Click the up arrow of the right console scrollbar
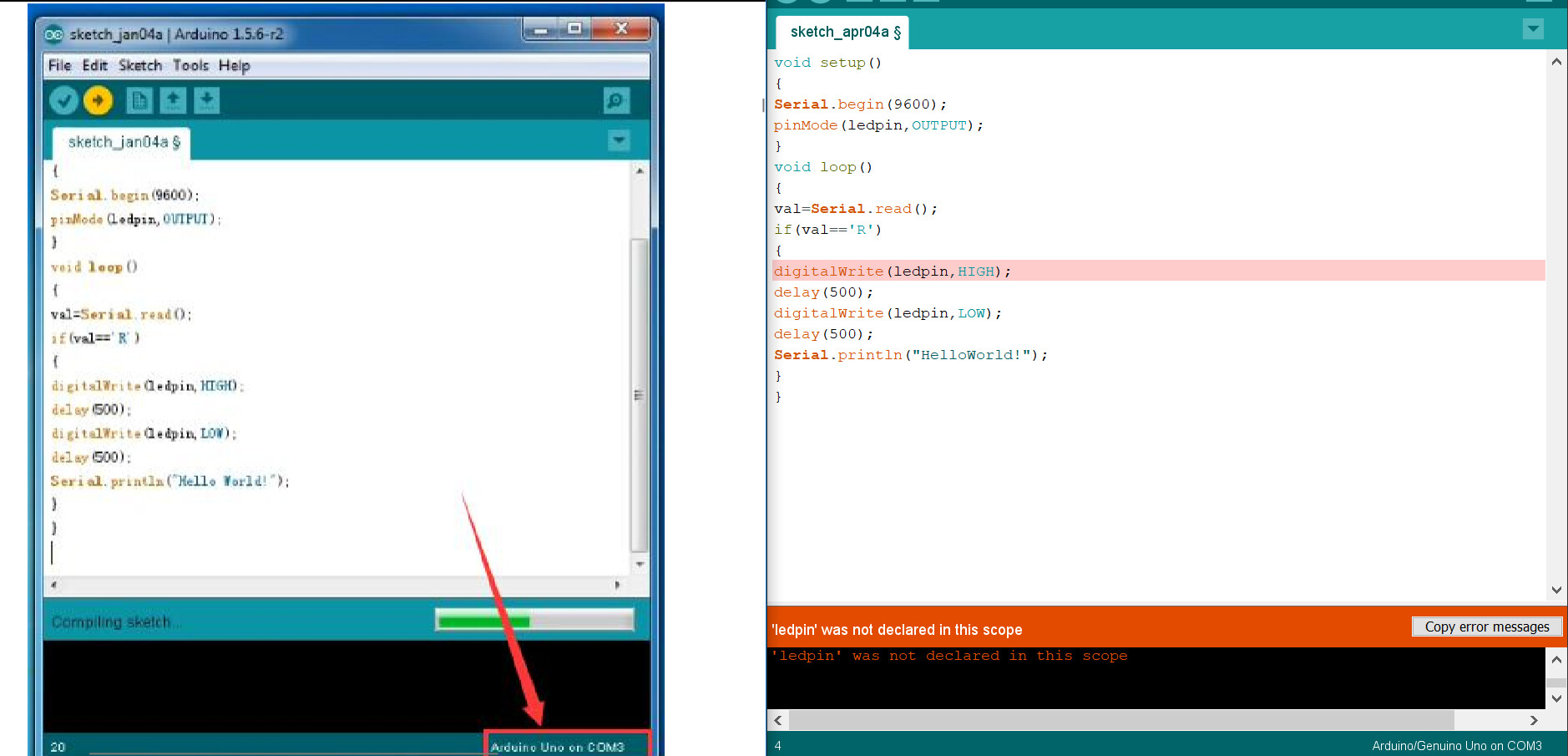 [1556, 659]
